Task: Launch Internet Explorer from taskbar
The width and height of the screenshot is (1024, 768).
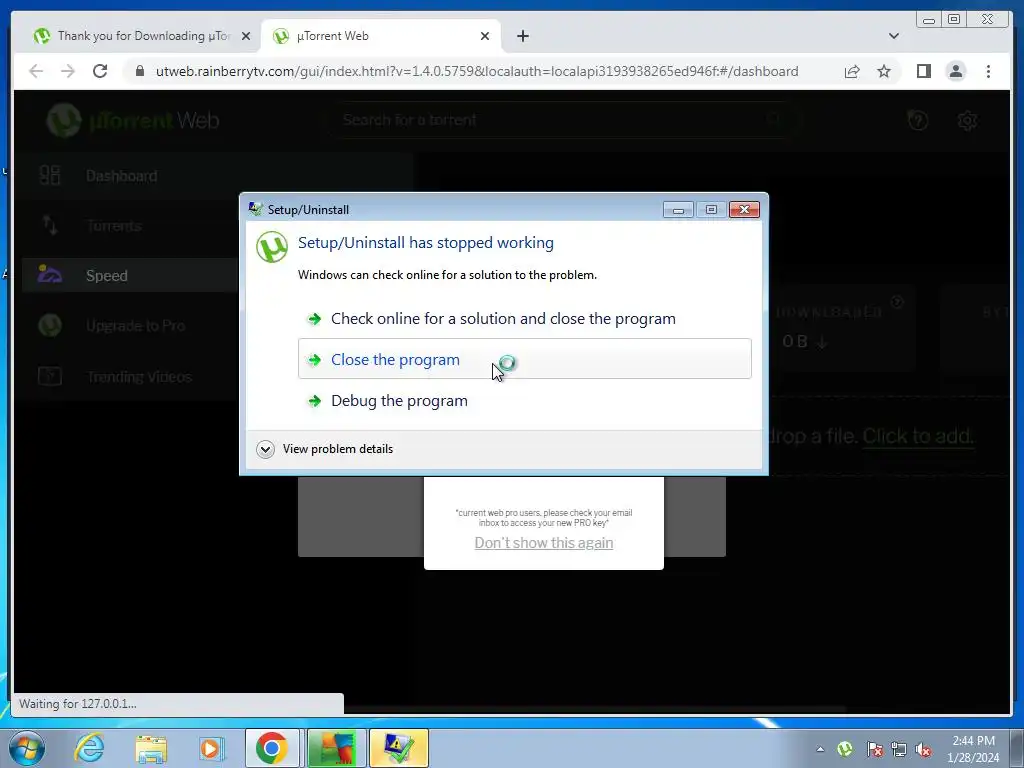Action: click(89, 748)
